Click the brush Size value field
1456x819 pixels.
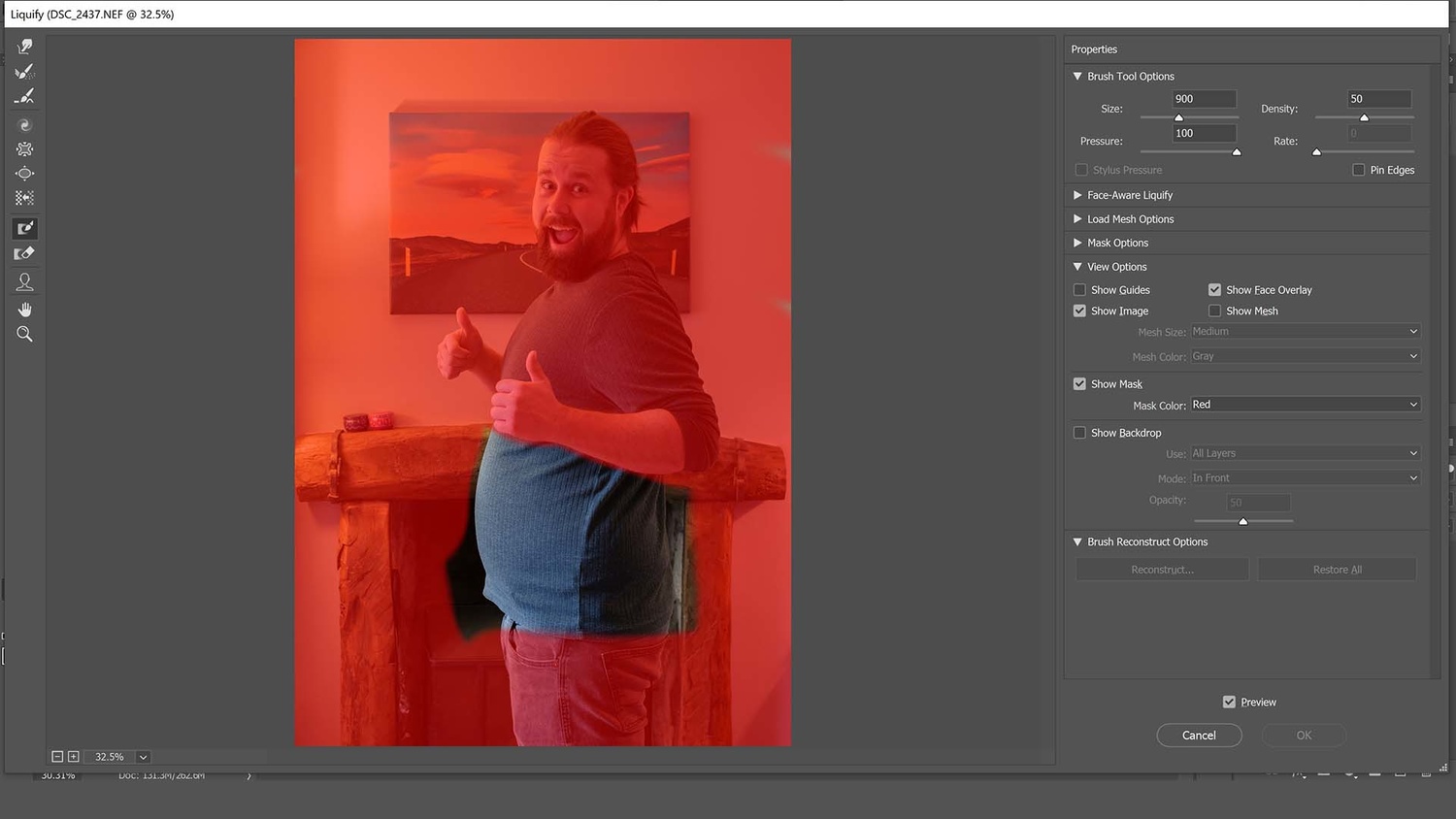[1205, 99]
